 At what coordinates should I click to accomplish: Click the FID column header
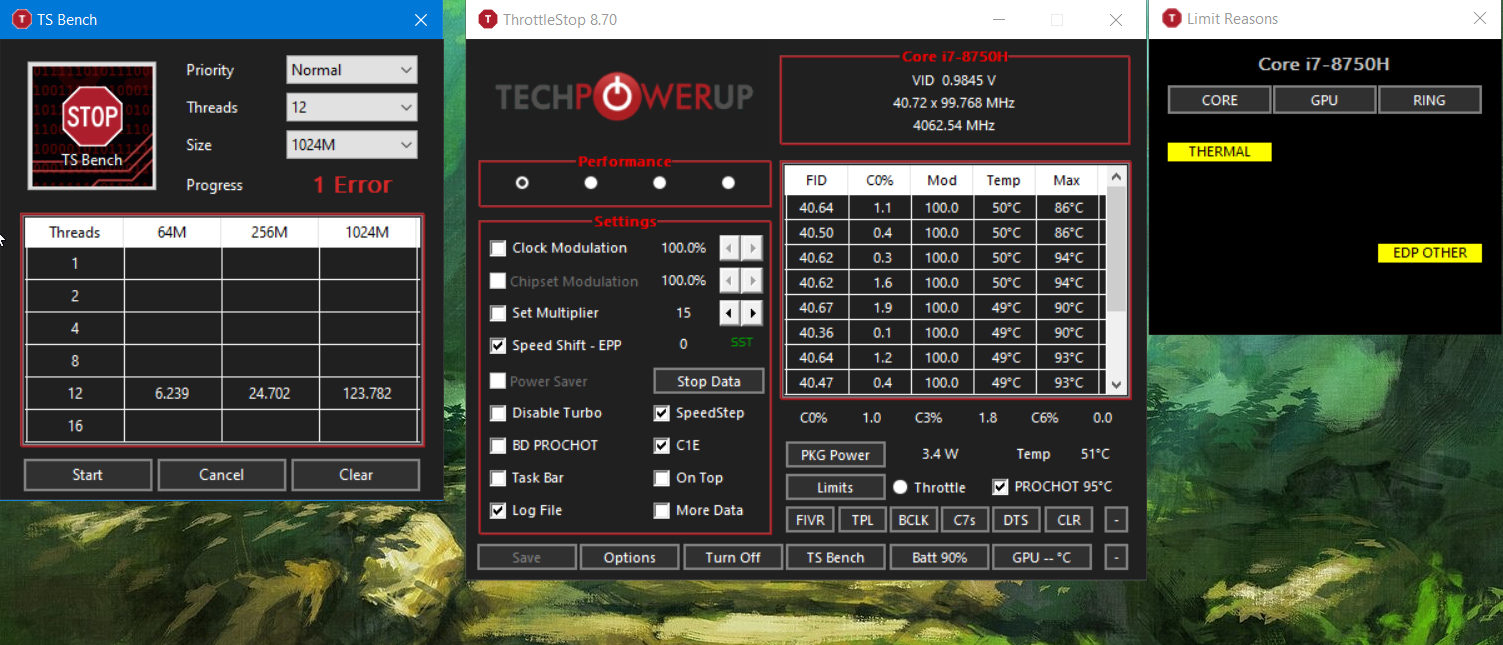(817, 180)
